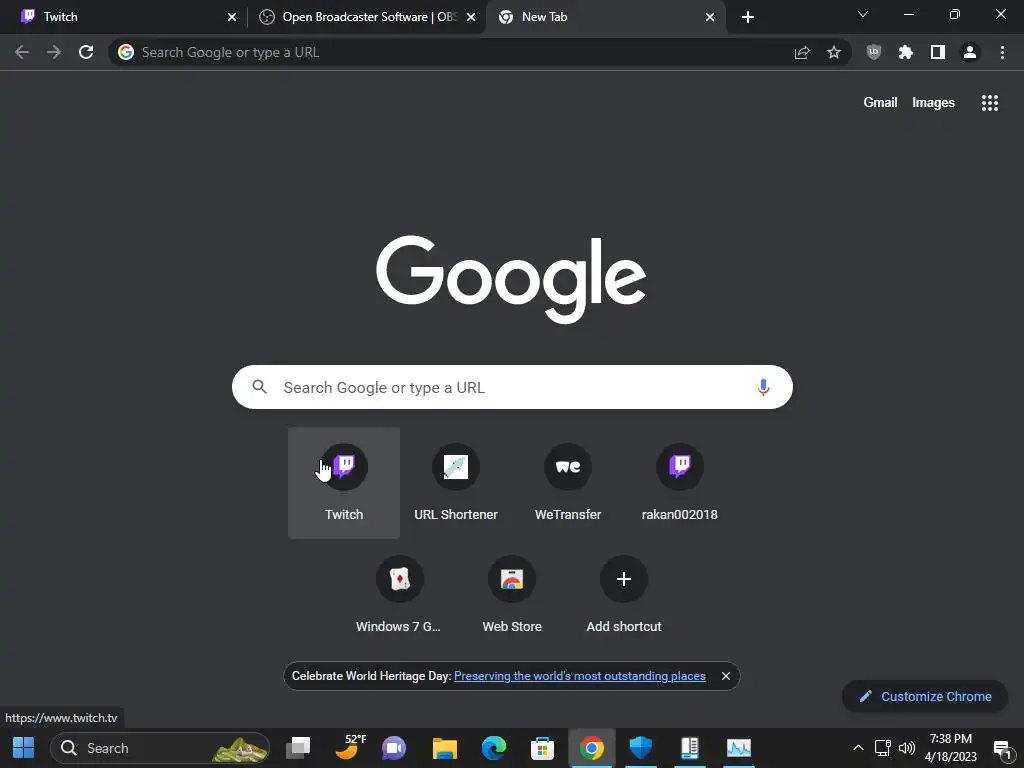Image resolution: width=1024 pixels, height=768 pixels.
Task: Open the Chrome profile menu
Action: click(970, 52)
